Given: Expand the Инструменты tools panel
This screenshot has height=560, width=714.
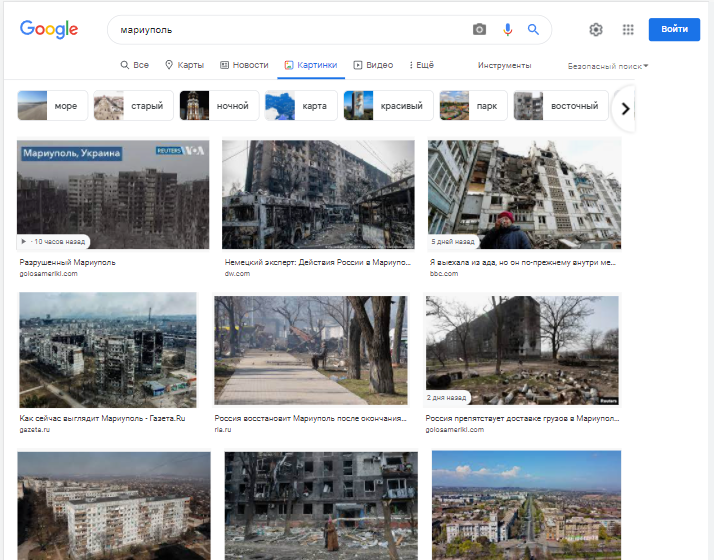Looking at the screenshot, I should click(504, 66).
